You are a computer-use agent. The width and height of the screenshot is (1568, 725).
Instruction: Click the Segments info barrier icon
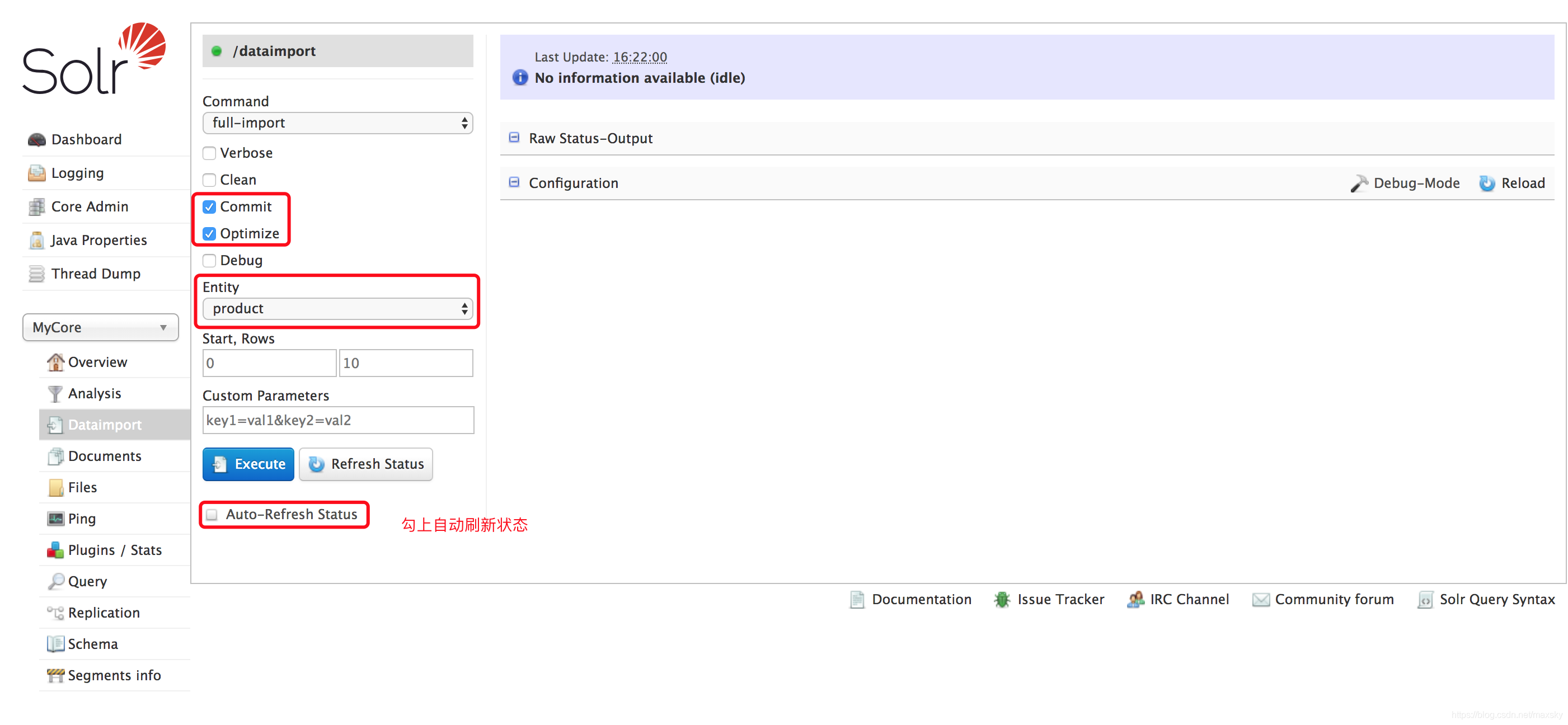tap(55, 675)
